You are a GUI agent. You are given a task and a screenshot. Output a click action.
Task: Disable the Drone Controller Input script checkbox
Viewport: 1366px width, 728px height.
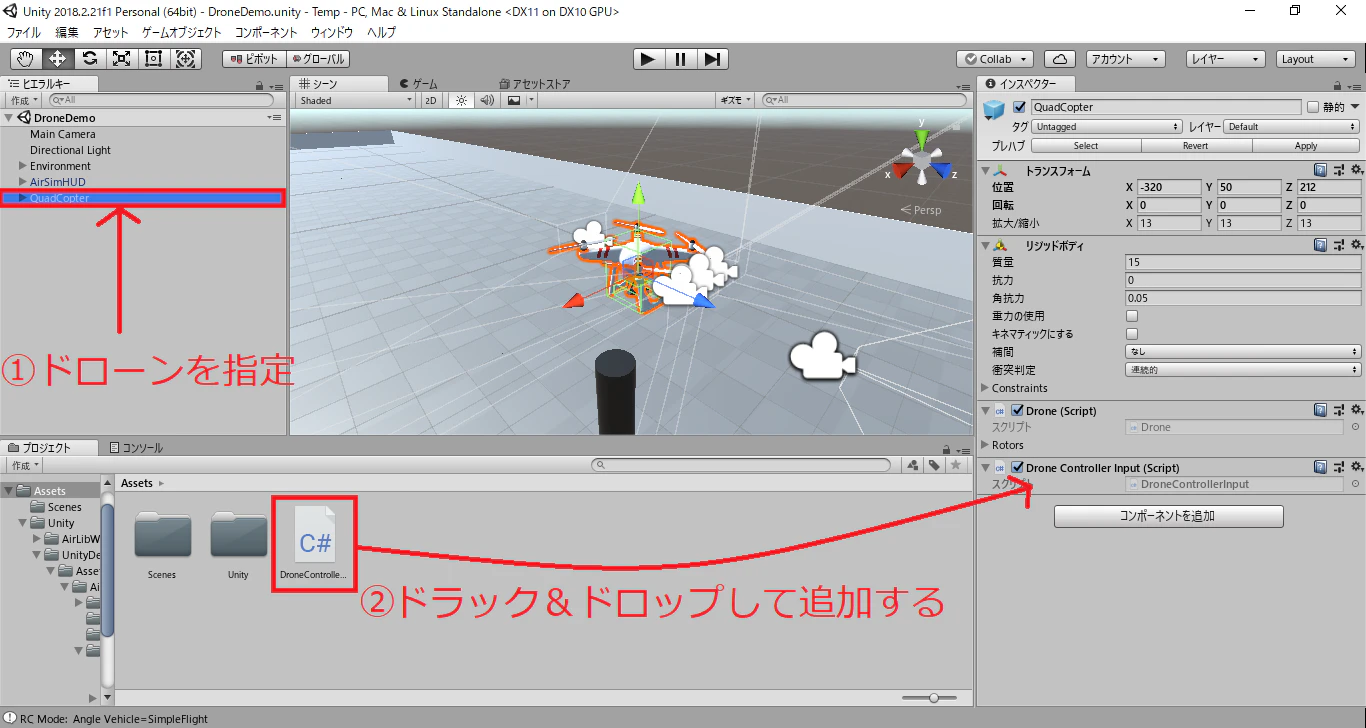coord(1017,467)
